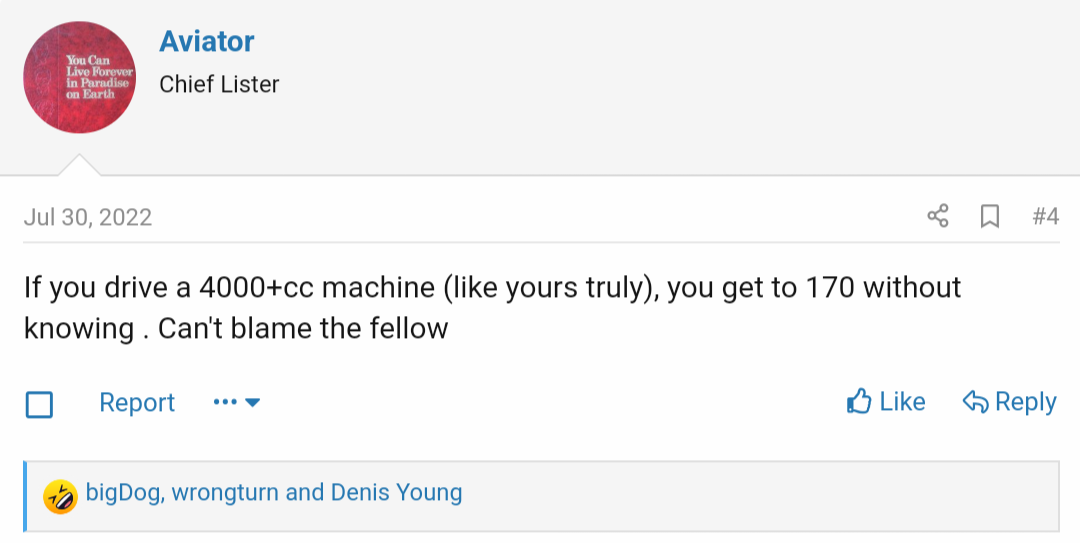Tick the post selection checkbox

39,404
